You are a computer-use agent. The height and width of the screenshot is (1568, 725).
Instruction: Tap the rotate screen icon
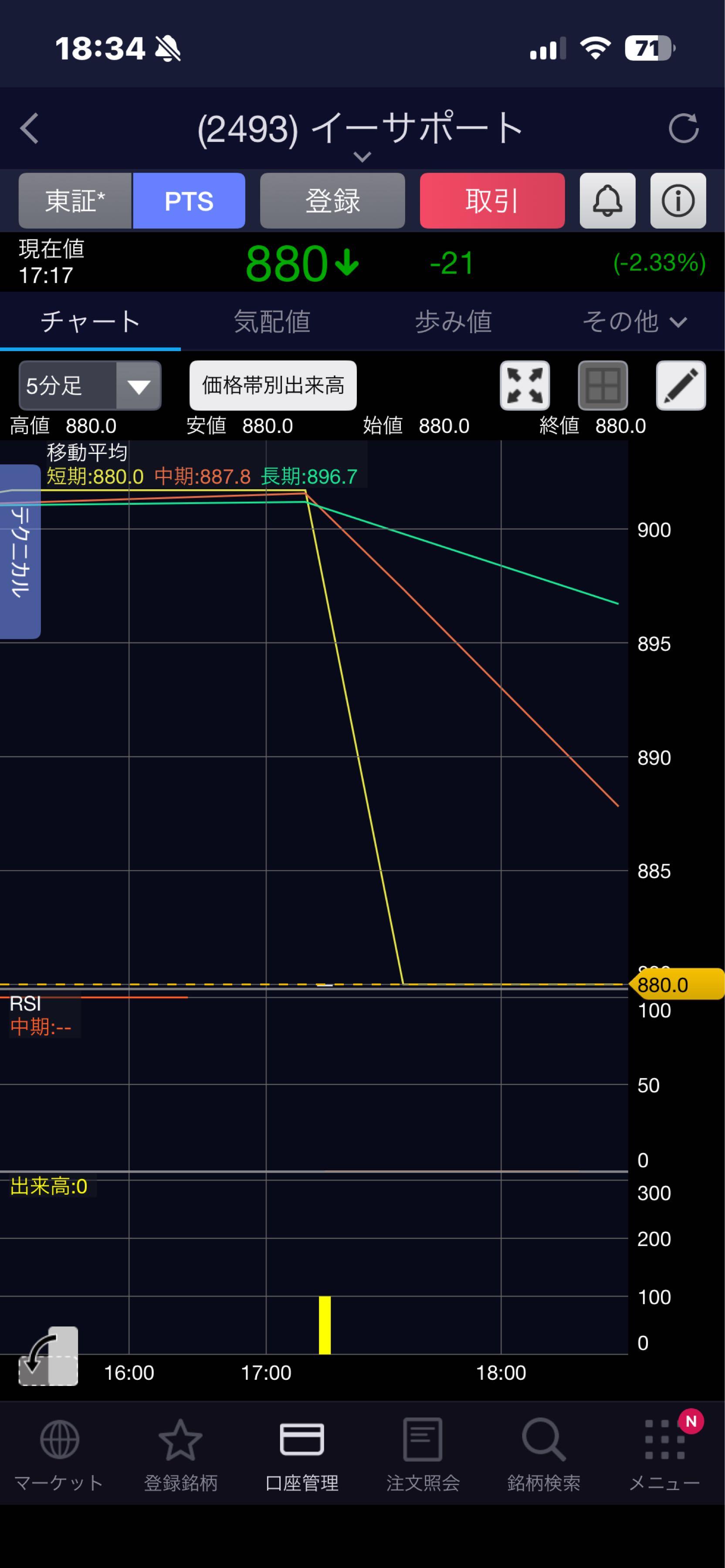pos(49,1356)
